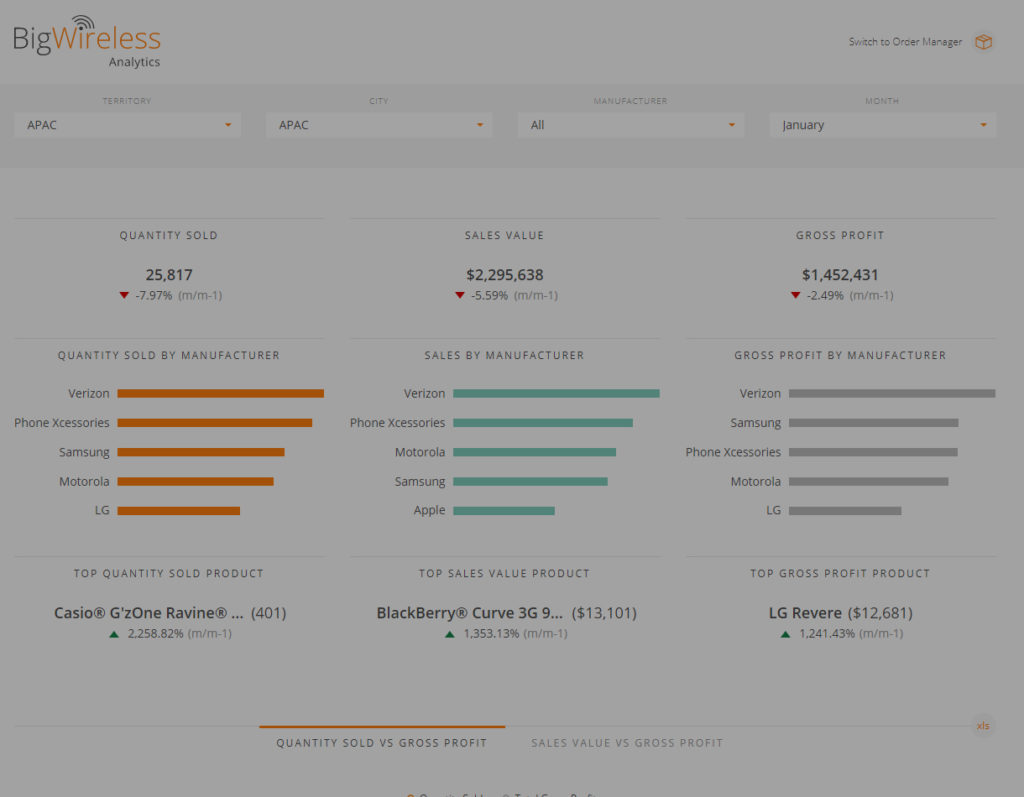This screenshot has width=1024, height=797.
Task: Click Samsung's orange bar in Quantity Sold chart
Action: pyautogui.click(x=201, y=452)
